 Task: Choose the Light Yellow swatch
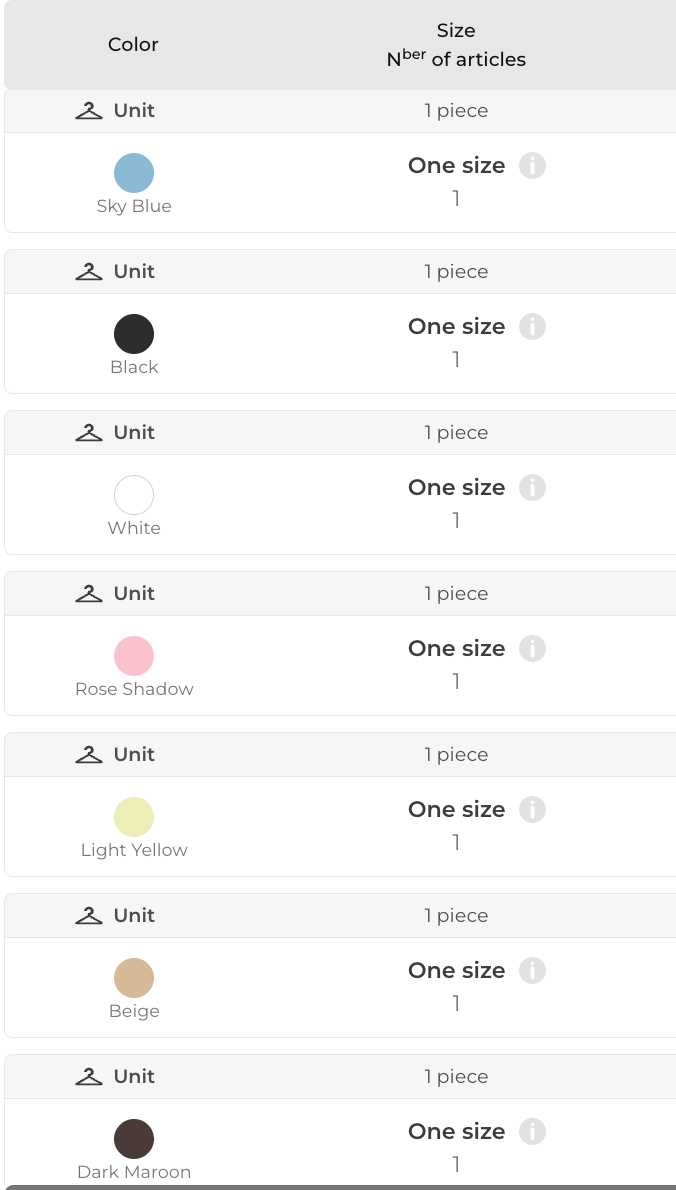pos(134,817)
